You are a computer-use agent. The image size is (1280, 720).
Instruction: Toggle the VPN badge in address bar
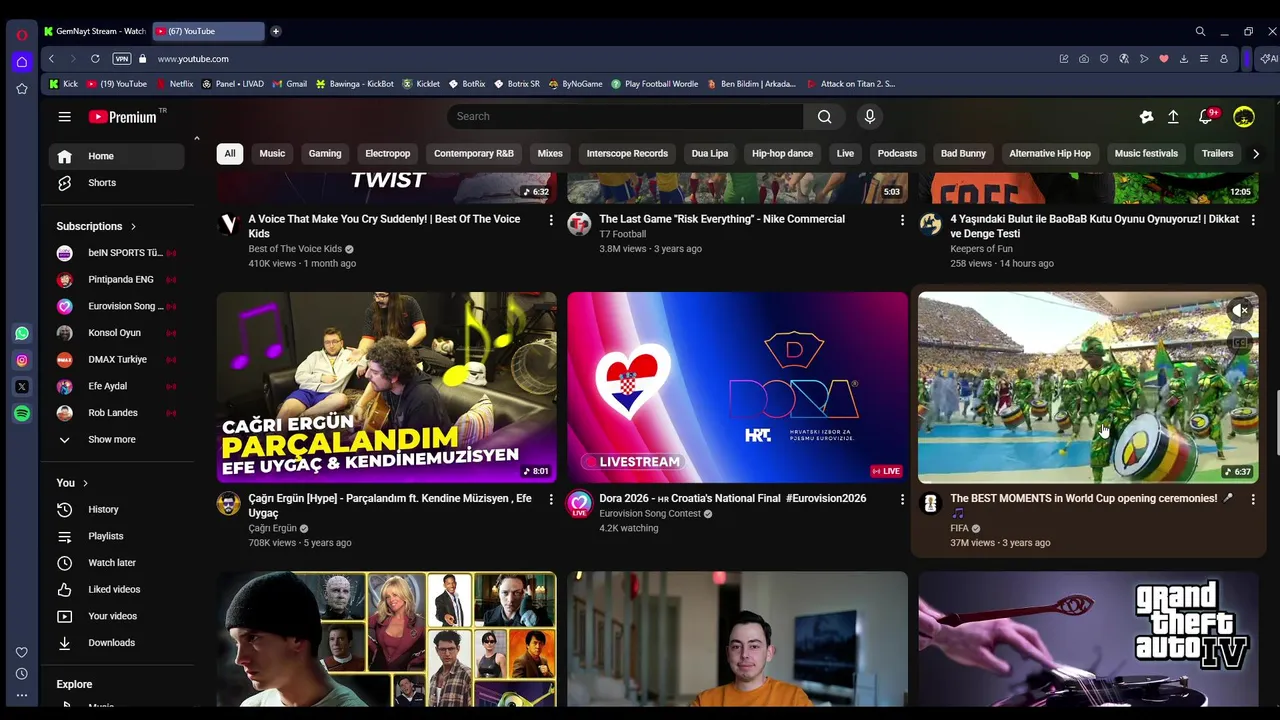(122, 59)
